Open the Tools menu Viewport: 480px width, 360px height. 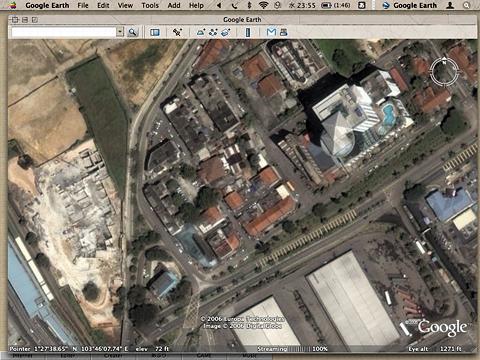tap(150, 5)
